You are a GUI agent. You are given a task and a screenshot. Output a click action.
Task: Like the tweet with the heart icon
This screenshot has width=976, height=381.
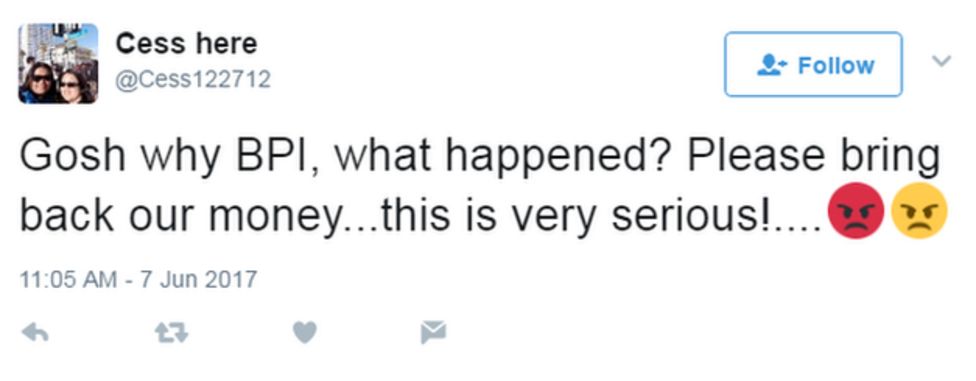coord(305,333)
